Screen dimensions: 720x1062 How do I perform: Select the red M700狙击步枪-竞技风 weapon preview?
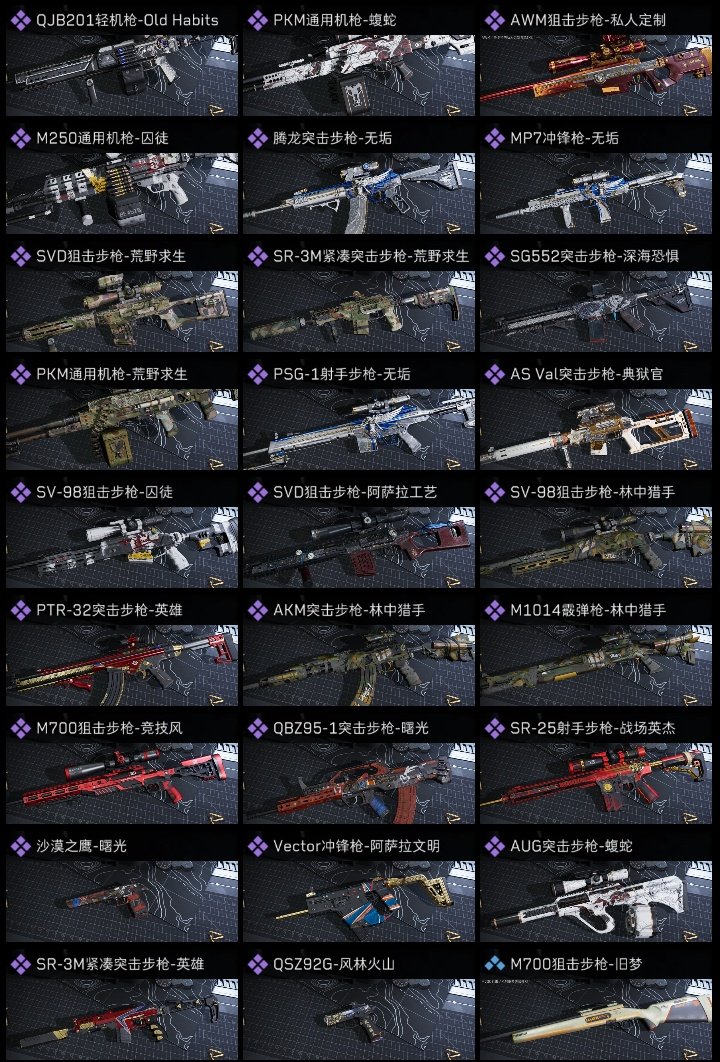tap(122, 783)
